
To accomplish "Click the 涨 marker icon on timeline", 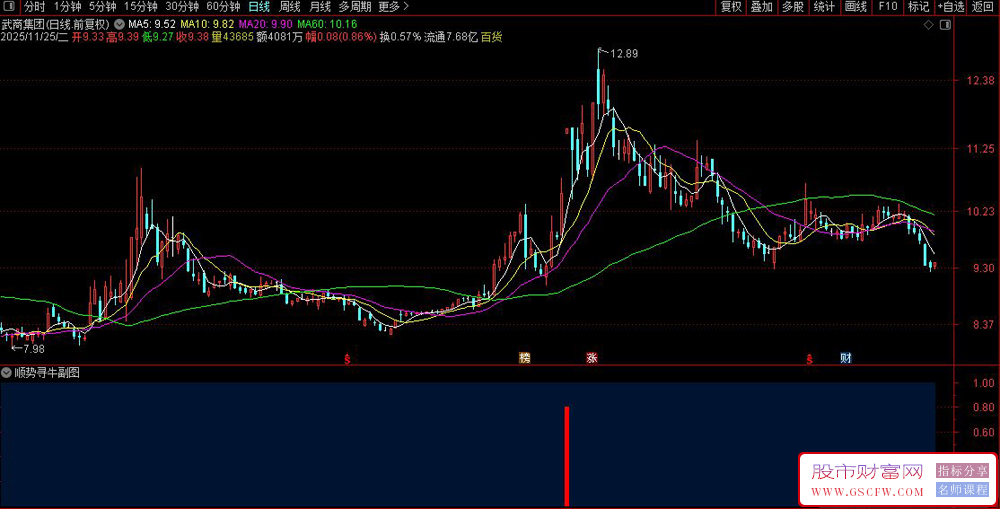I will pyautogui.click(x=592, y=358).
